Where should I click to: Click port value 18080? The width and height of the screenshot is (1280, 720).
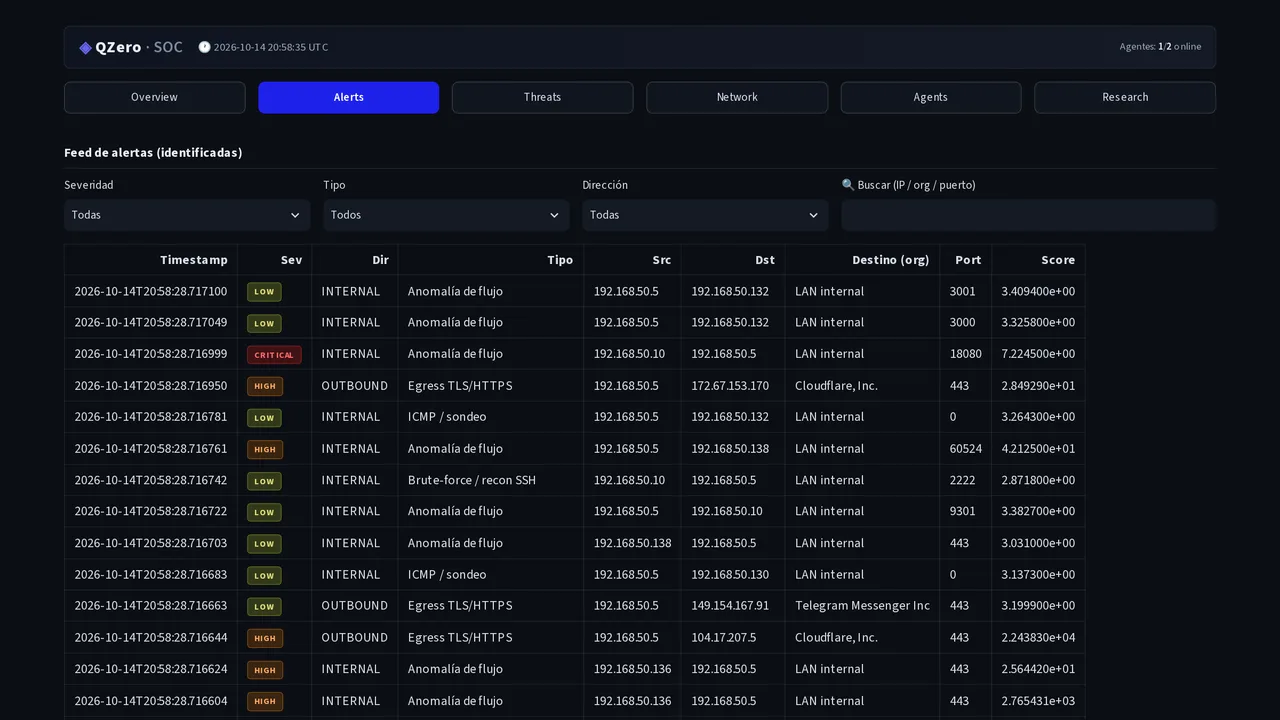coord(966,354)
